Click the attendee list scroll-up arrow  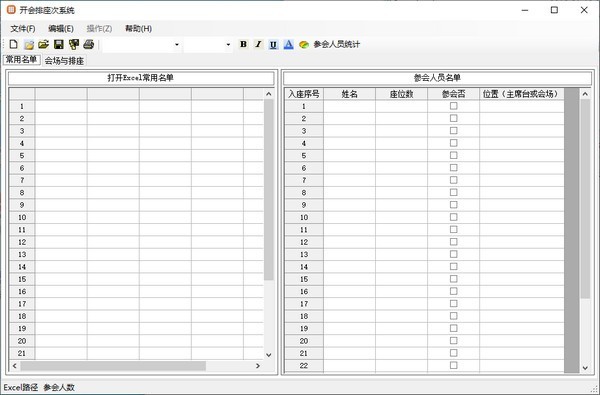tap(585, 94)
